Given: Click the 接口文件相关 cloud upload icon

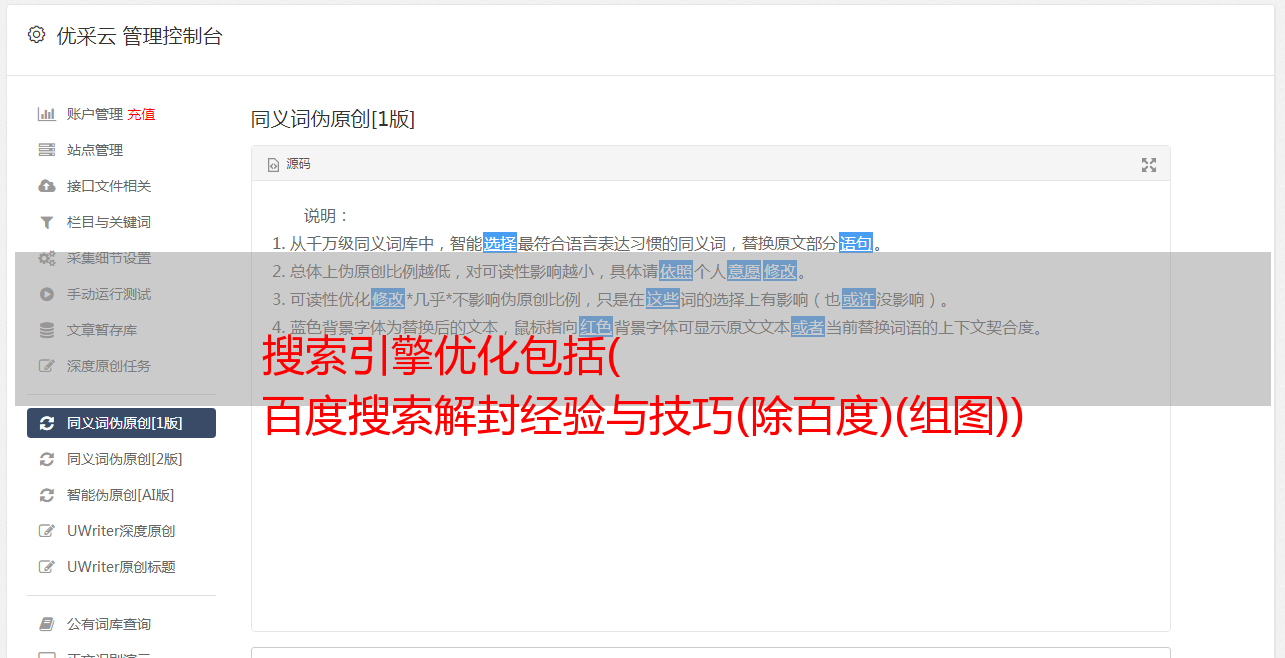Looking at the screenshot, I should (46, 186).
